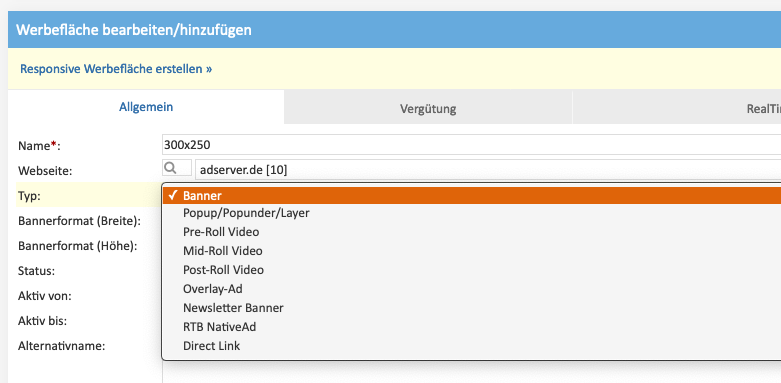This screenshot has width=781, height=383.
Task: Click the Typ label
Action: click(29, 196)
